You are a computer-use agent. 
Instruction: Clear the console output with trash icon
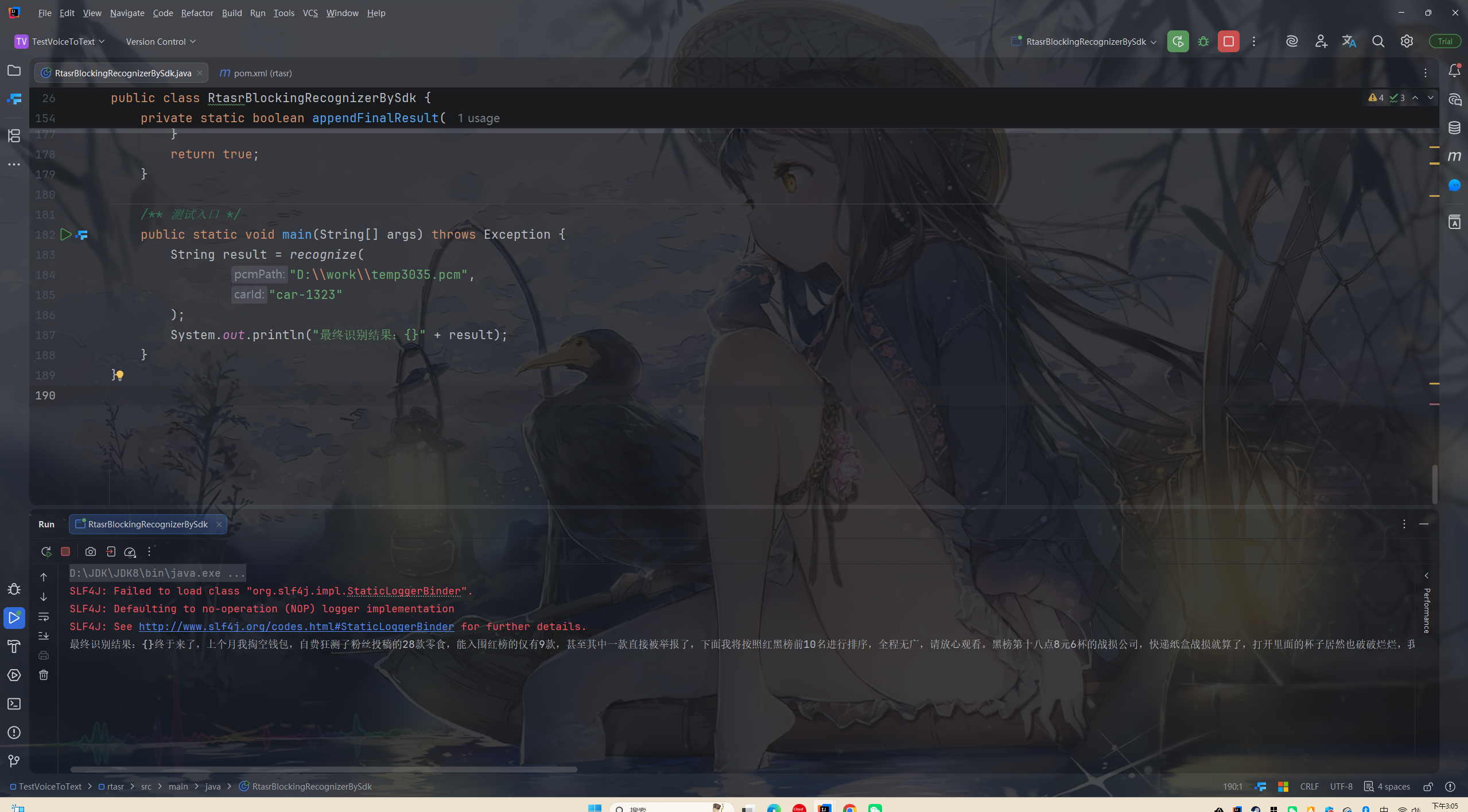tap(44, 675)
